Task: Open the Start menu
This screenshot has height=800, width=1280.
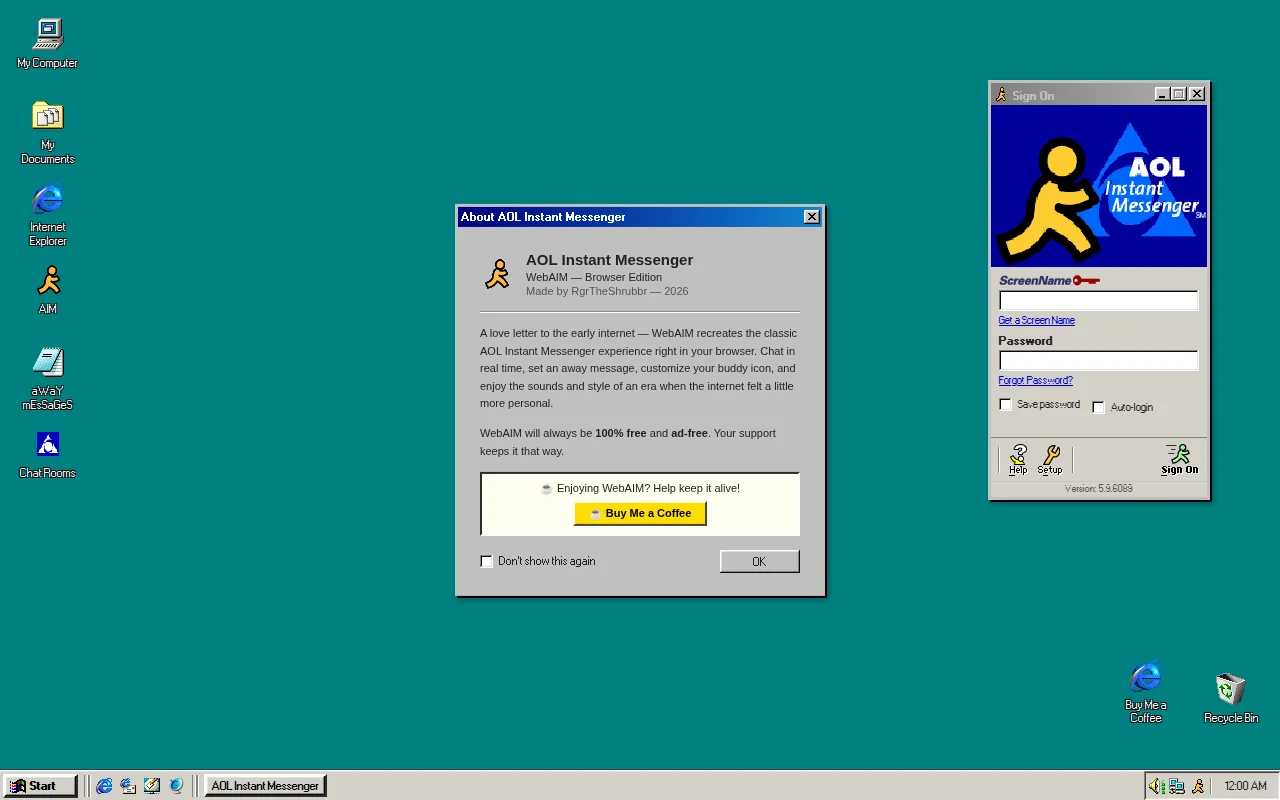Action: point(40,786)
